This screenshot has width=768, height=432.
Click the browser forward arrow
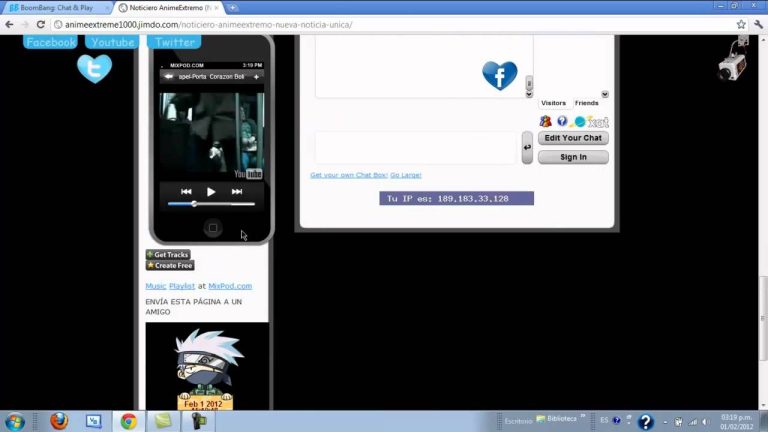pos(24,24)
